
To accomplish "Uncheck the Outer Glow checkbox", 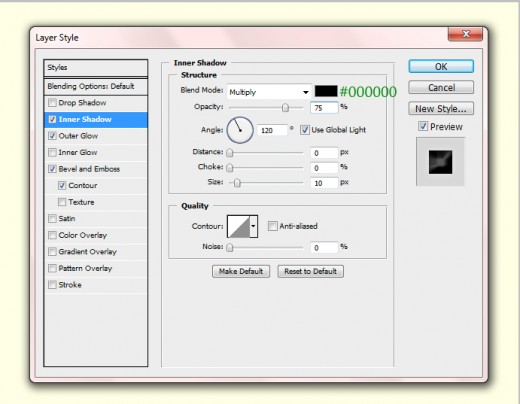I will (x=52, y=136).
